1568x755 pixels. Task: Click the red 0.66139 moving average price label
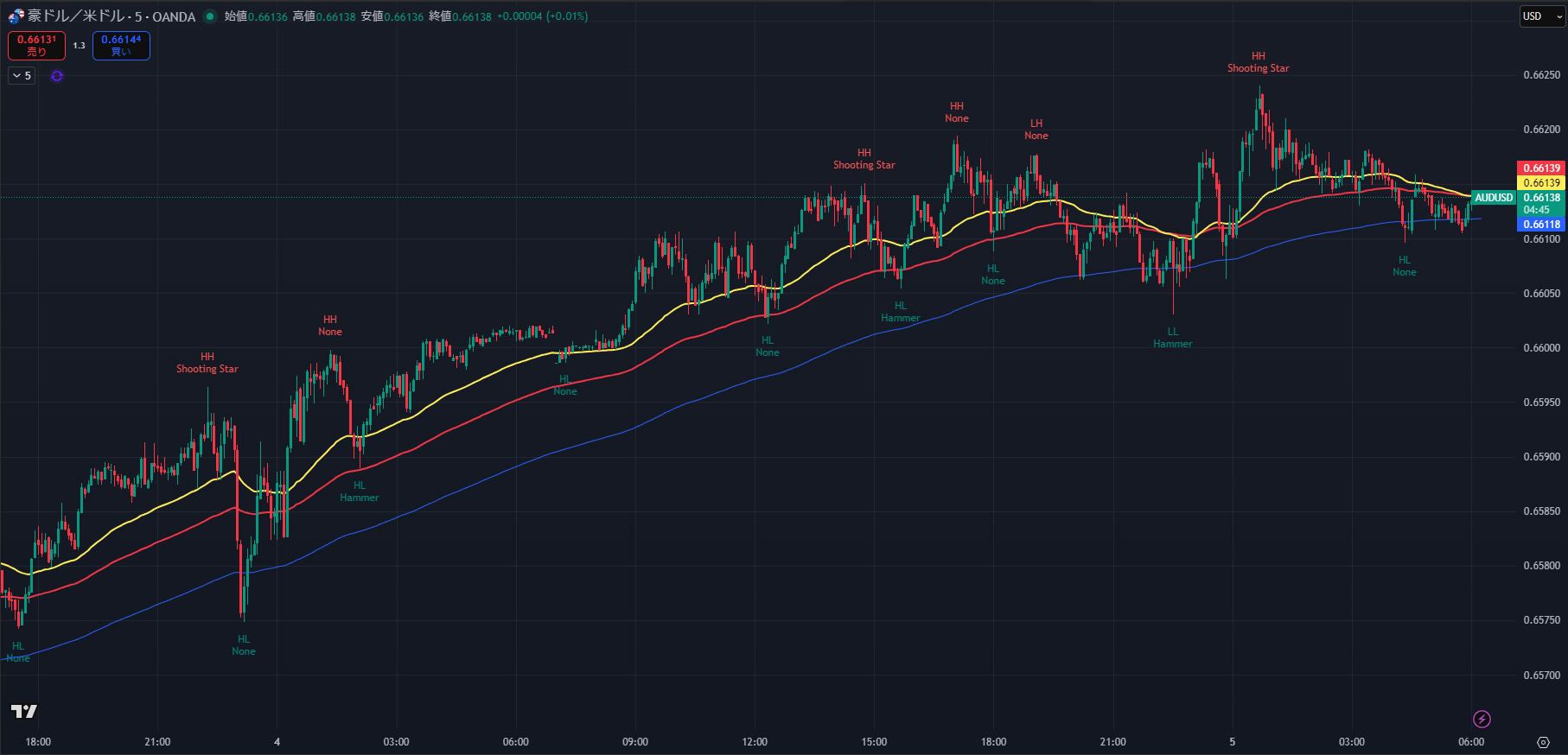tap(1541, 168)
